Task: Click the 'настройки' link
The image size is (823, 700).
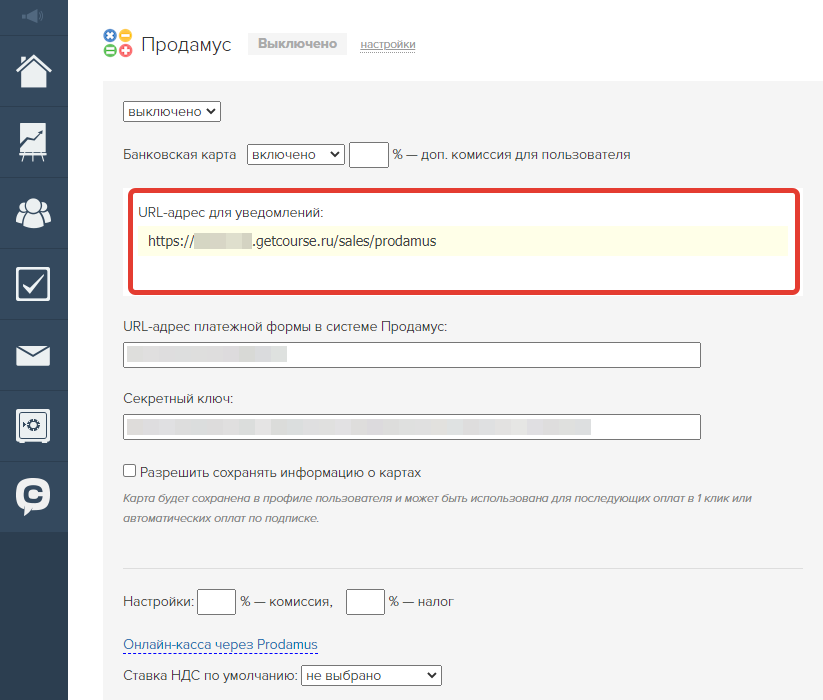Action: (x=388, y=45)
